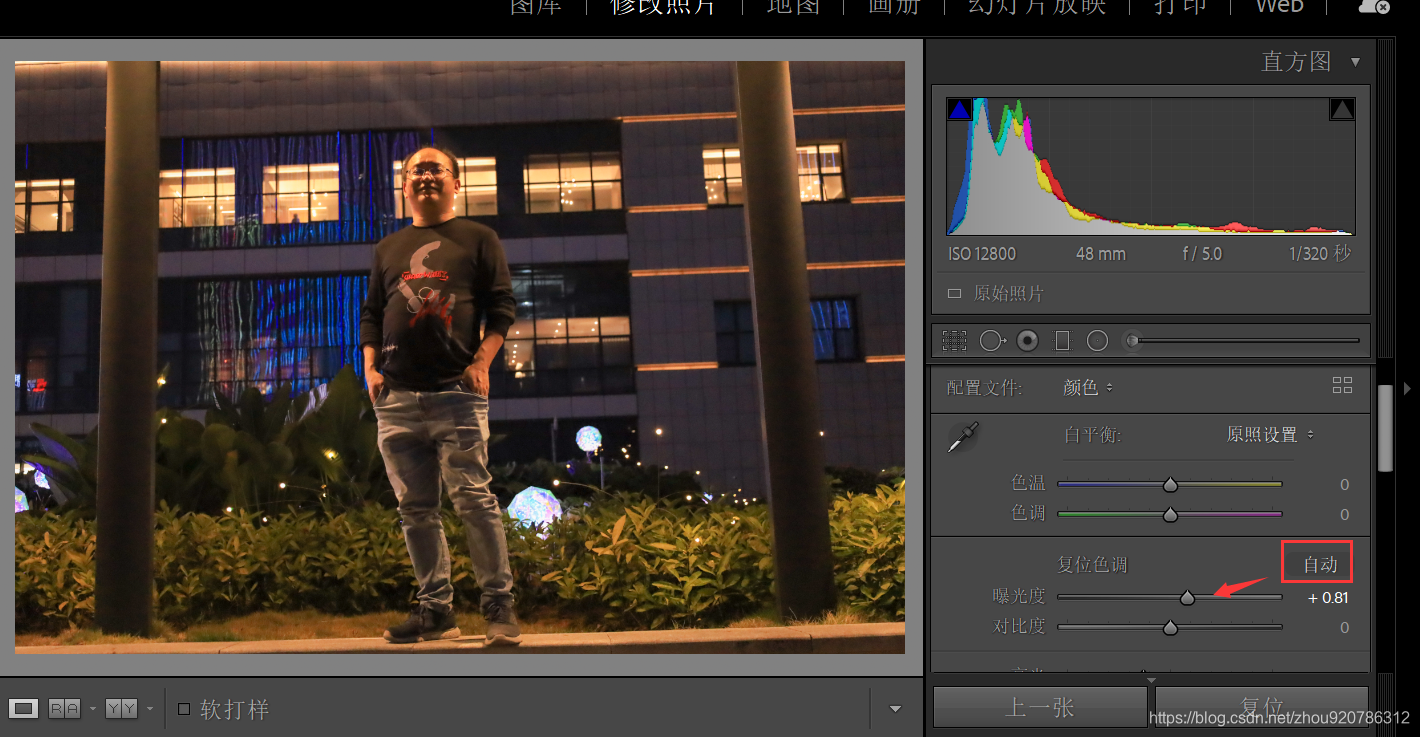Open dropdown arrow beside RA view
The height and width of the screenshot is (737, 1420).
[x=92, y=709]
